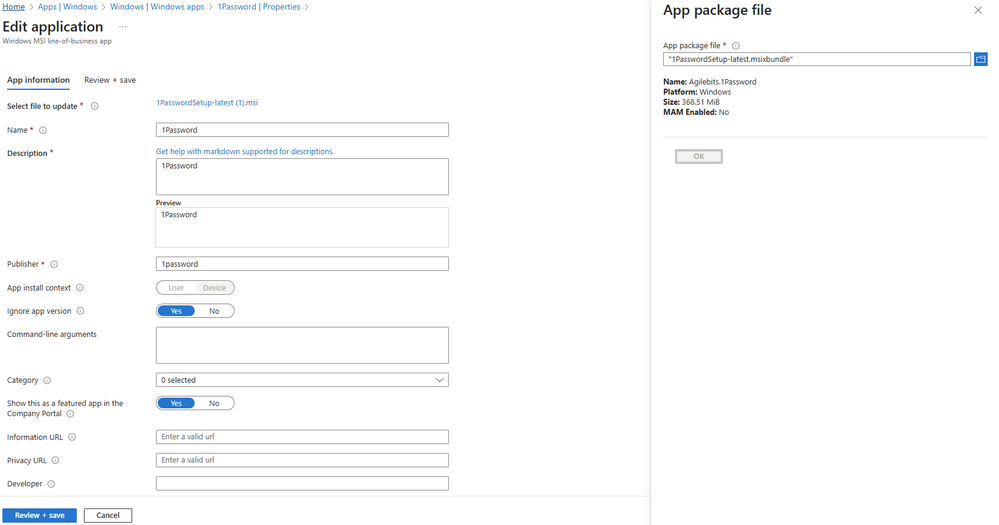
Task: Click the Developer input field
Action: pyautogui.click(x=302, y=484)
